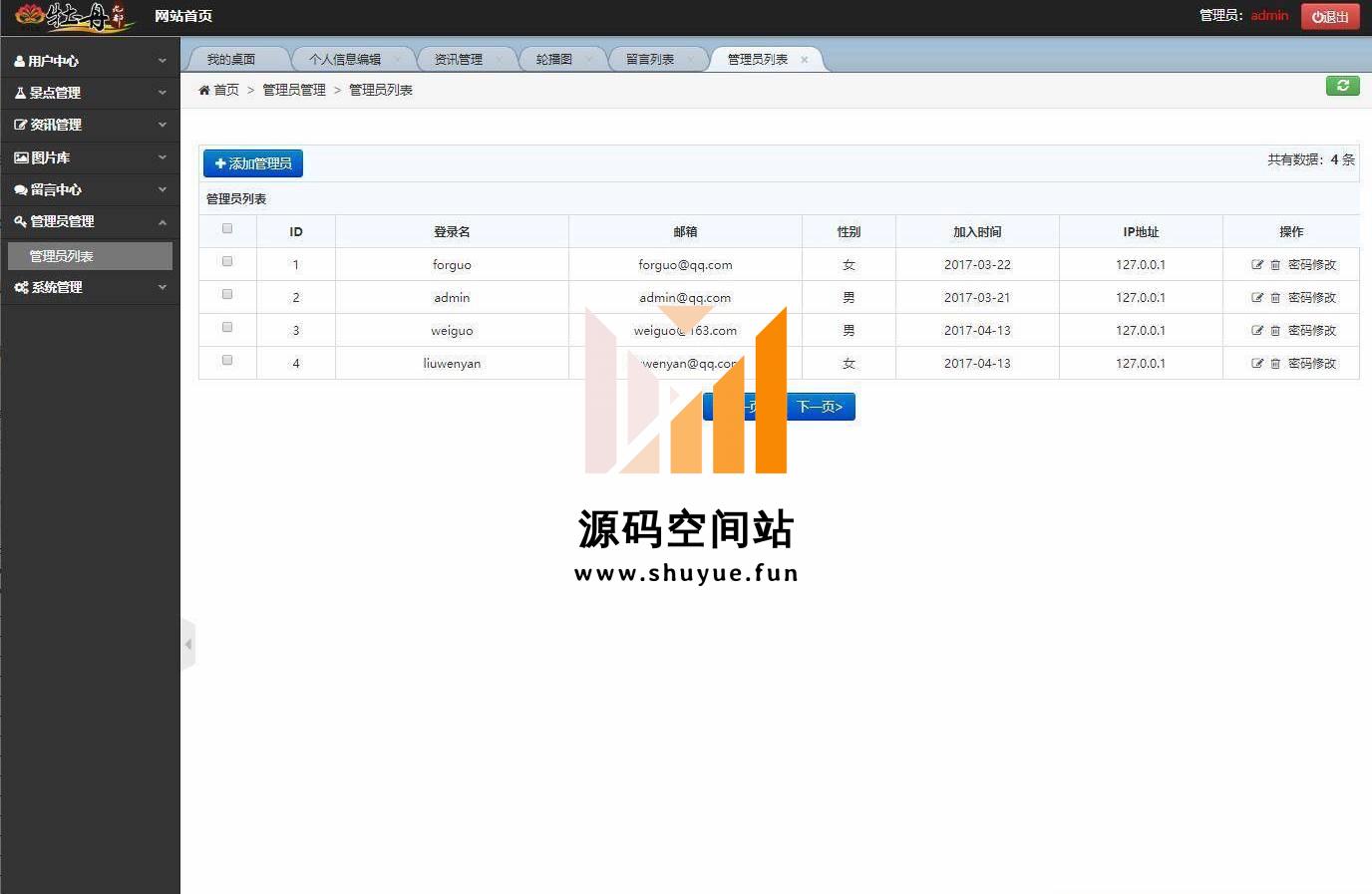Click 密码修改 for forguo

pos(1312,265)
